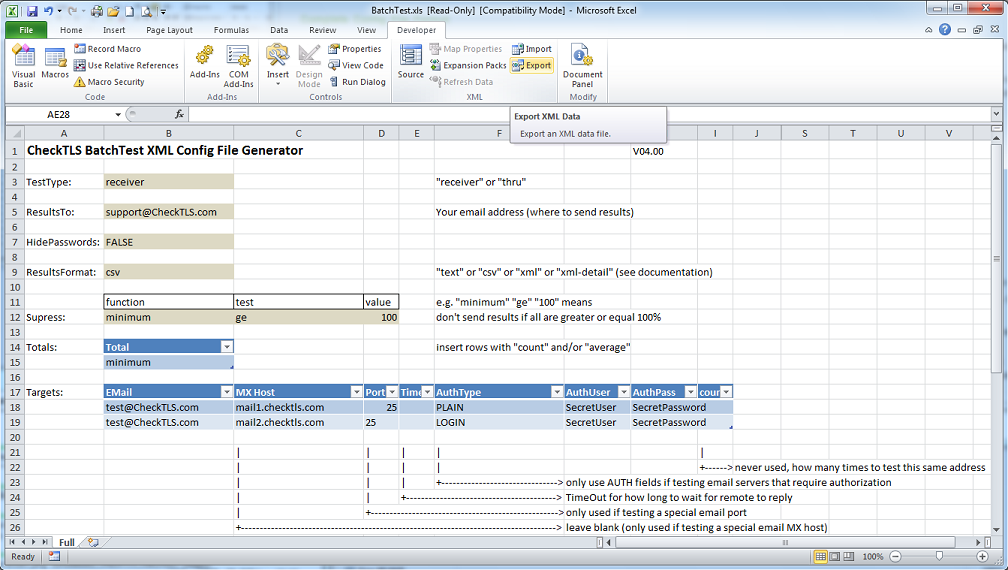The image size is (1008, 570).
Task: Open the View tab
Action: coord(366,30)
